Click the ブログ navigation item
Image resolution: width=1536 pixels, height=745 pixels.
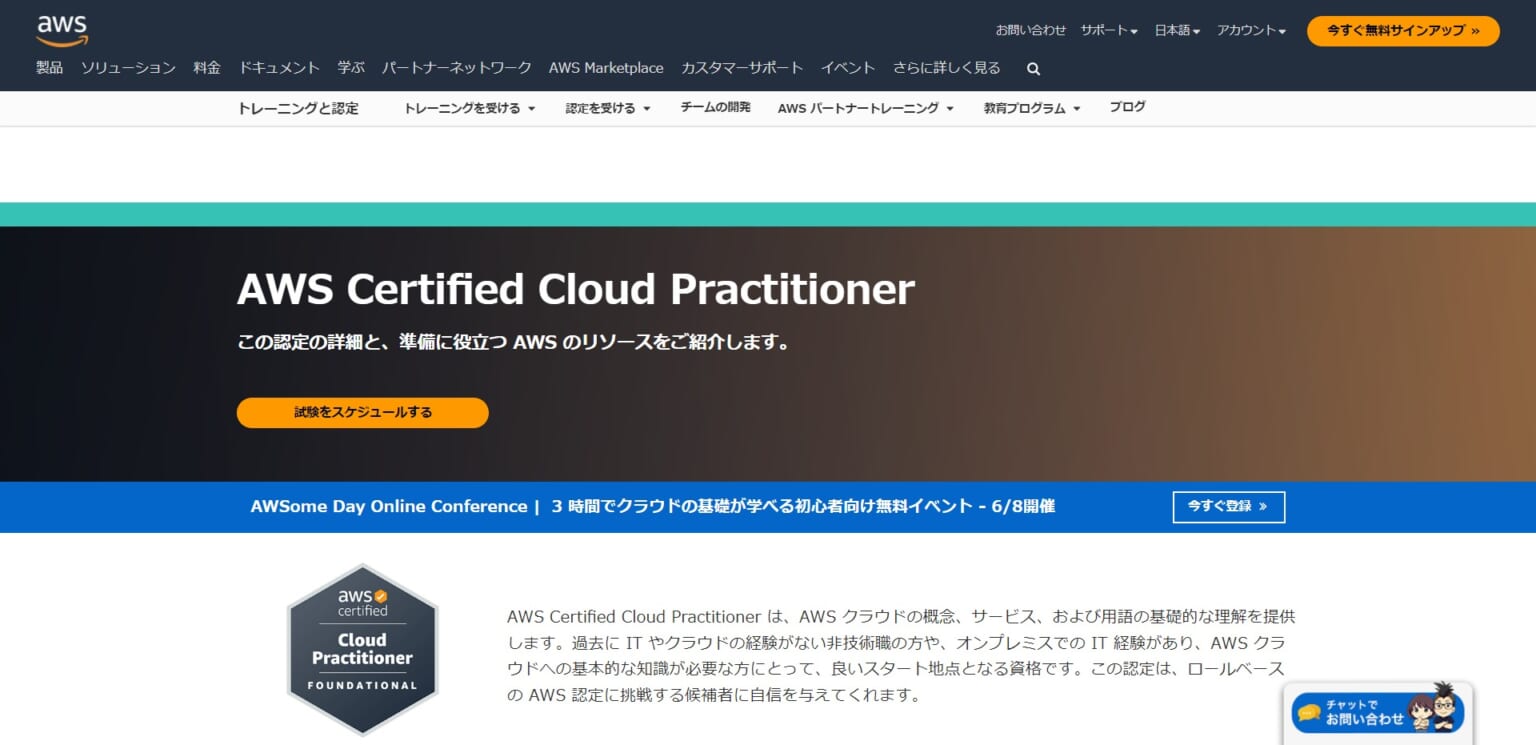(x=1127, y=107)
